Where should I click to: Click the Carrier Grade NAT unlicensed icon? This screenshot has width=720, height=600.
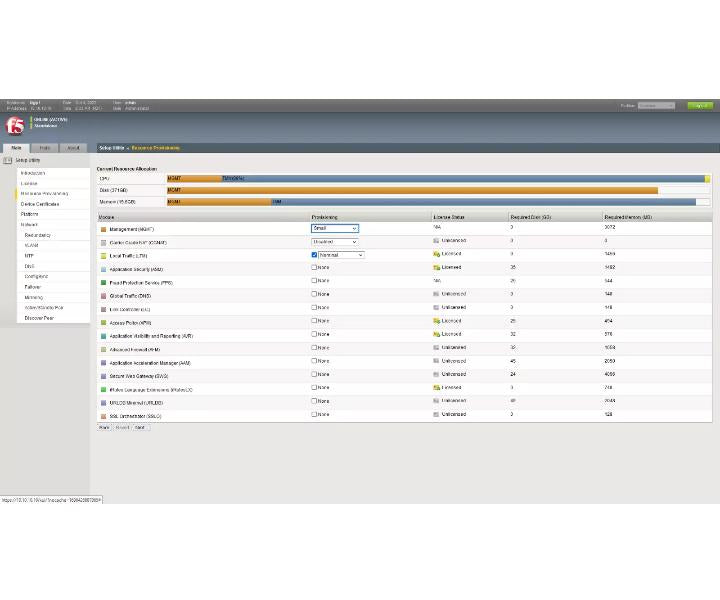[436, 241]
